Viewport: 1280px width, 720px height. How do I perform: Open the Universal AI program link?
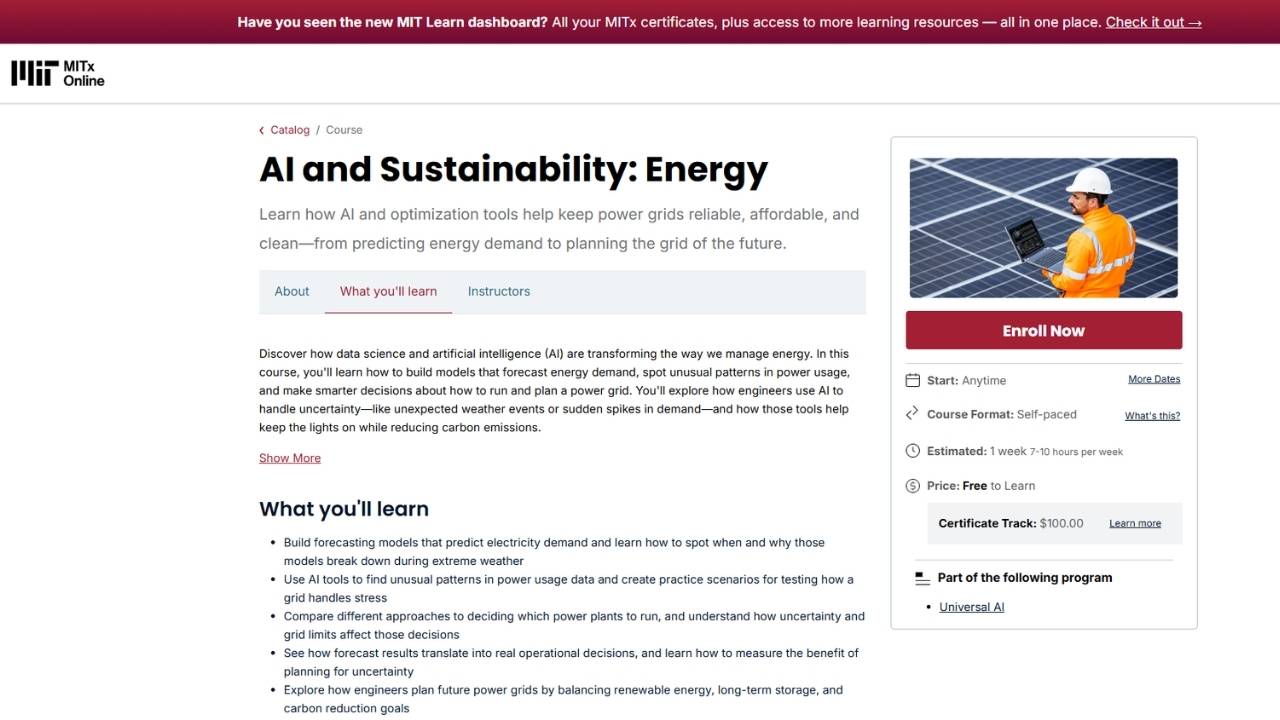971,607
